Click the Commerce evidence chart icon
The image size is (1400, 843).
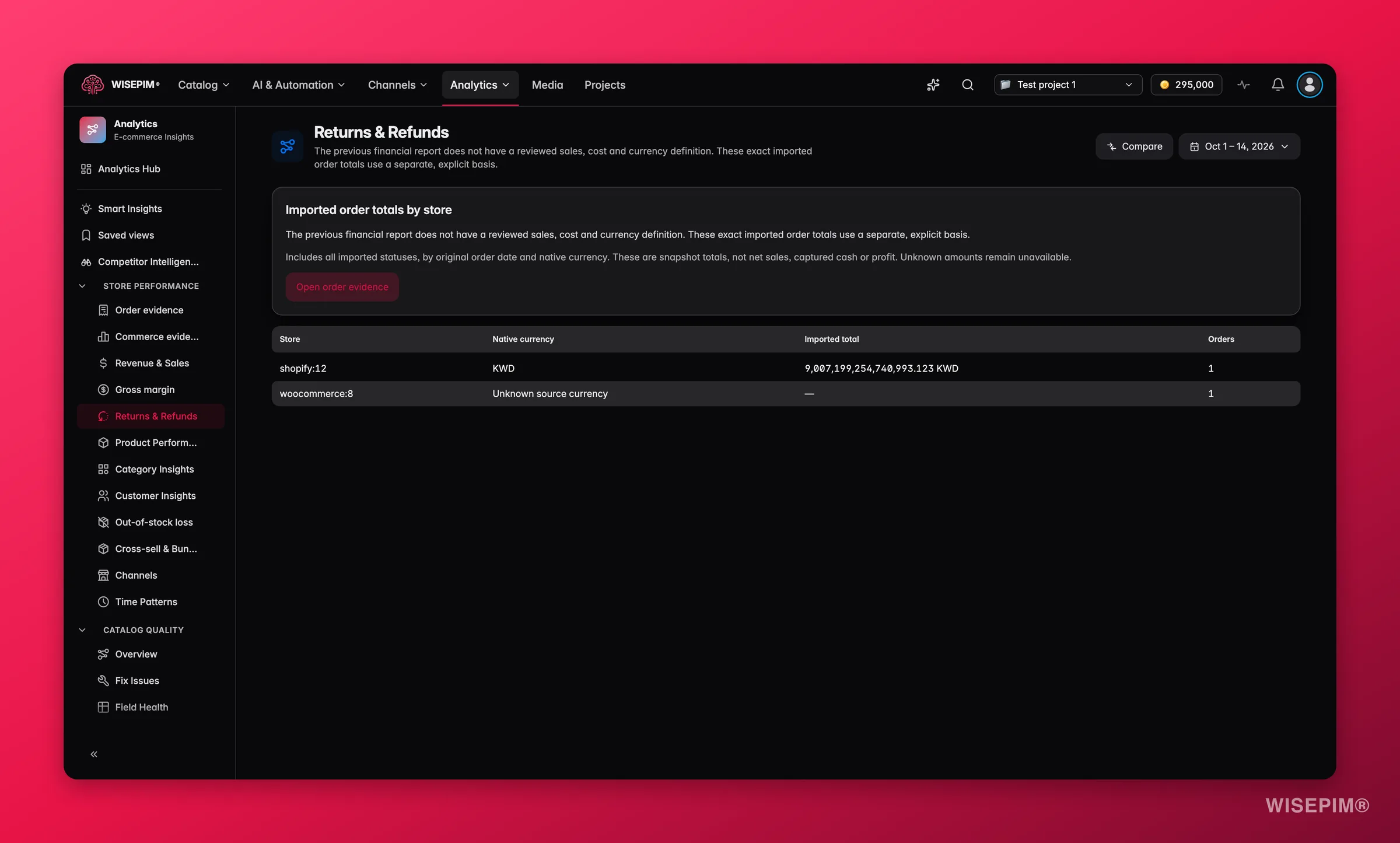point(103,337)
